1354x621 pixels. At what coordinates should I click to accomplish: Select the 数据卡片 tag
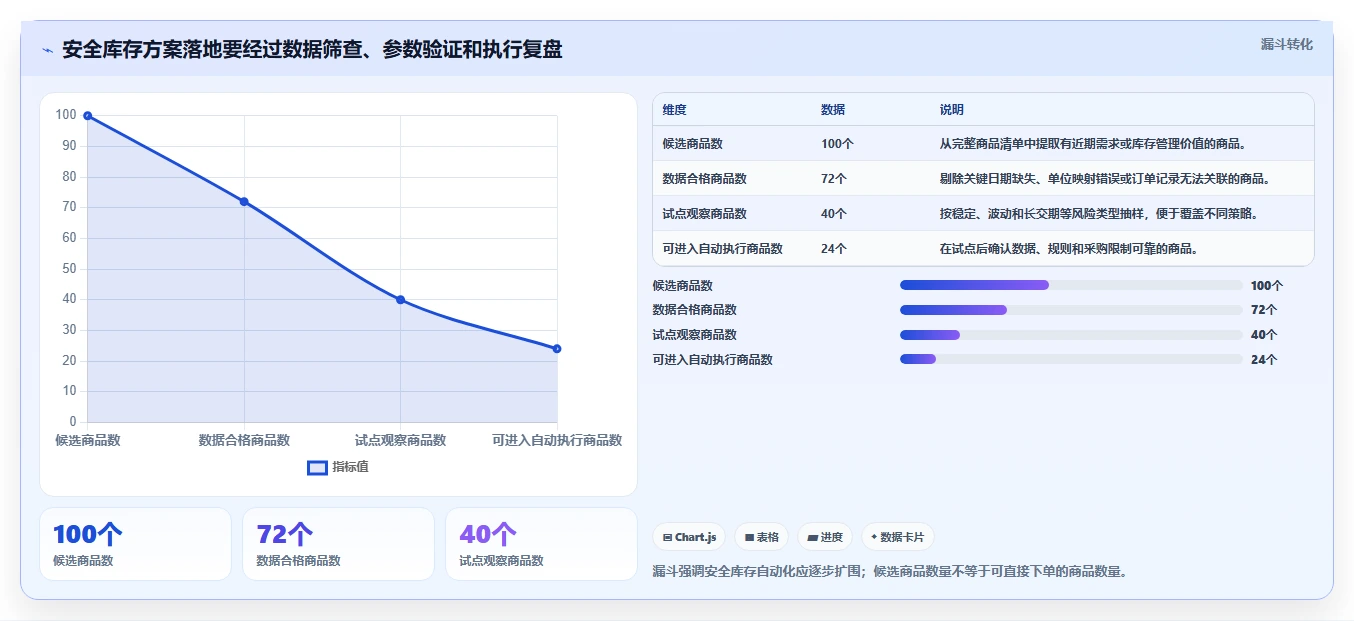(x=897, y=537)
